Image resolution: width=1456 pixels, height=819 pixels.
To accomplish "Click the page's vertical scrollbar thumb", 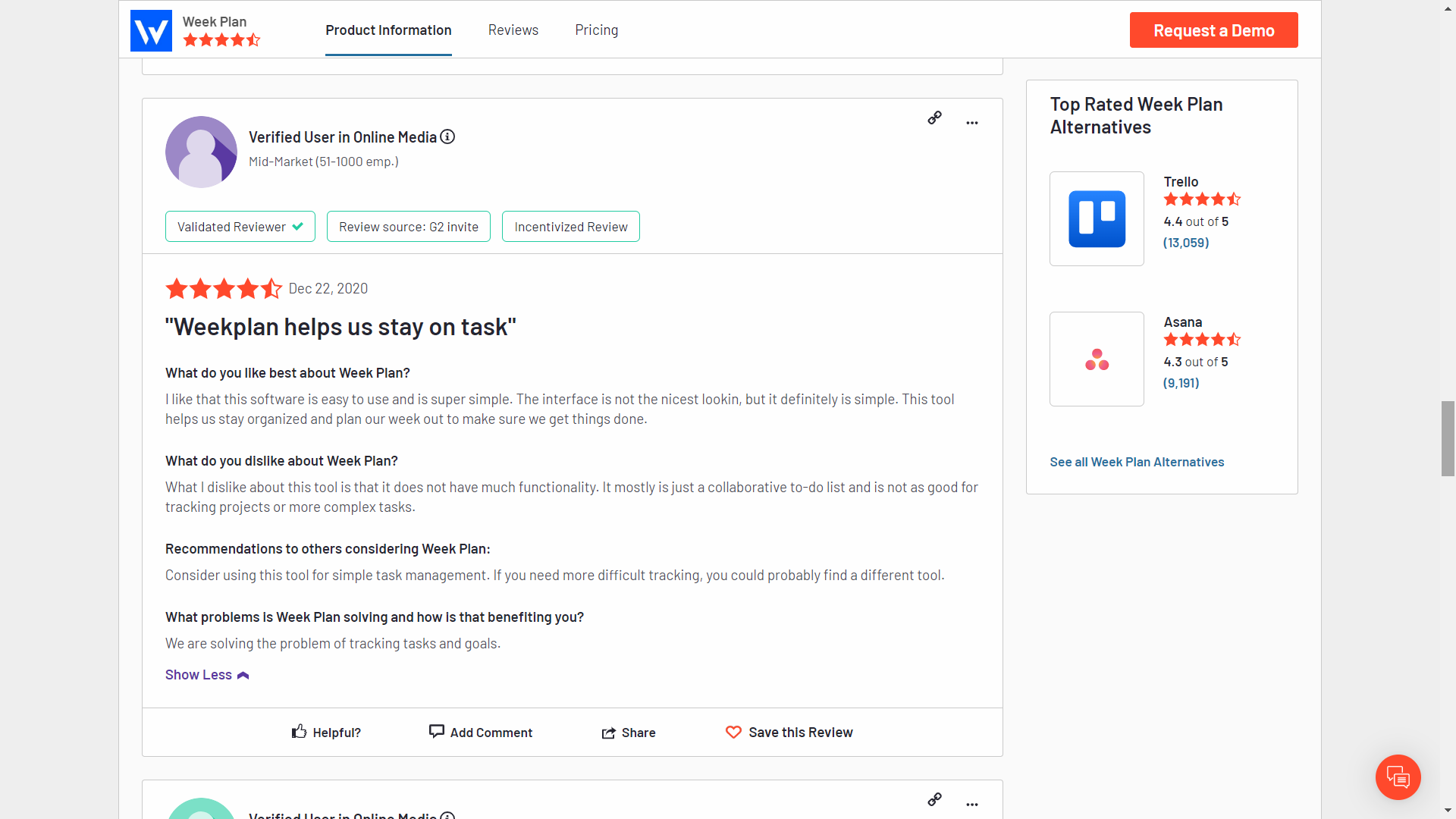I will pyautogui.click(x=1448, y=438).
